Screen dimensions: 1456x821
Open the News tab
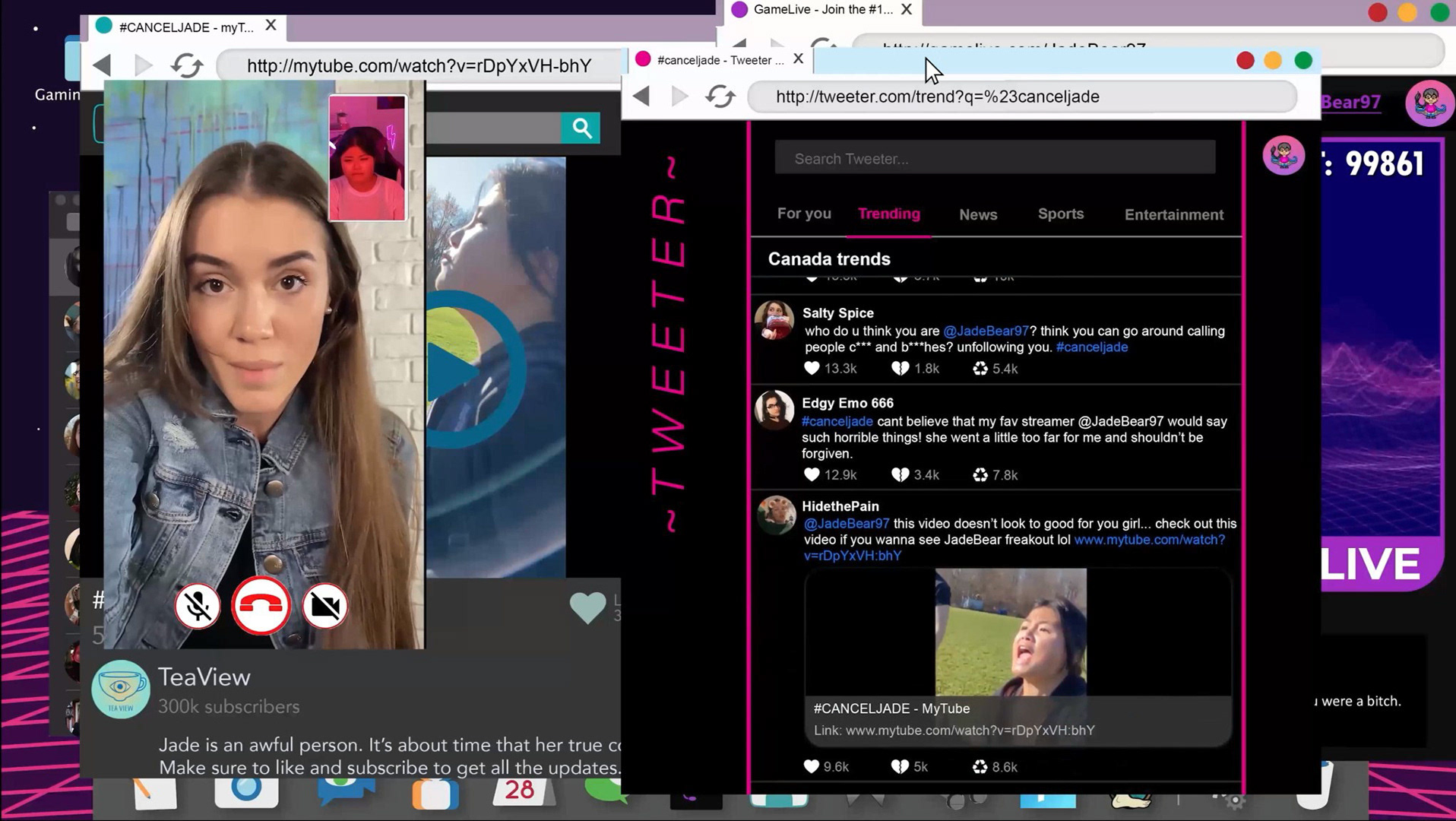point(978,214)
